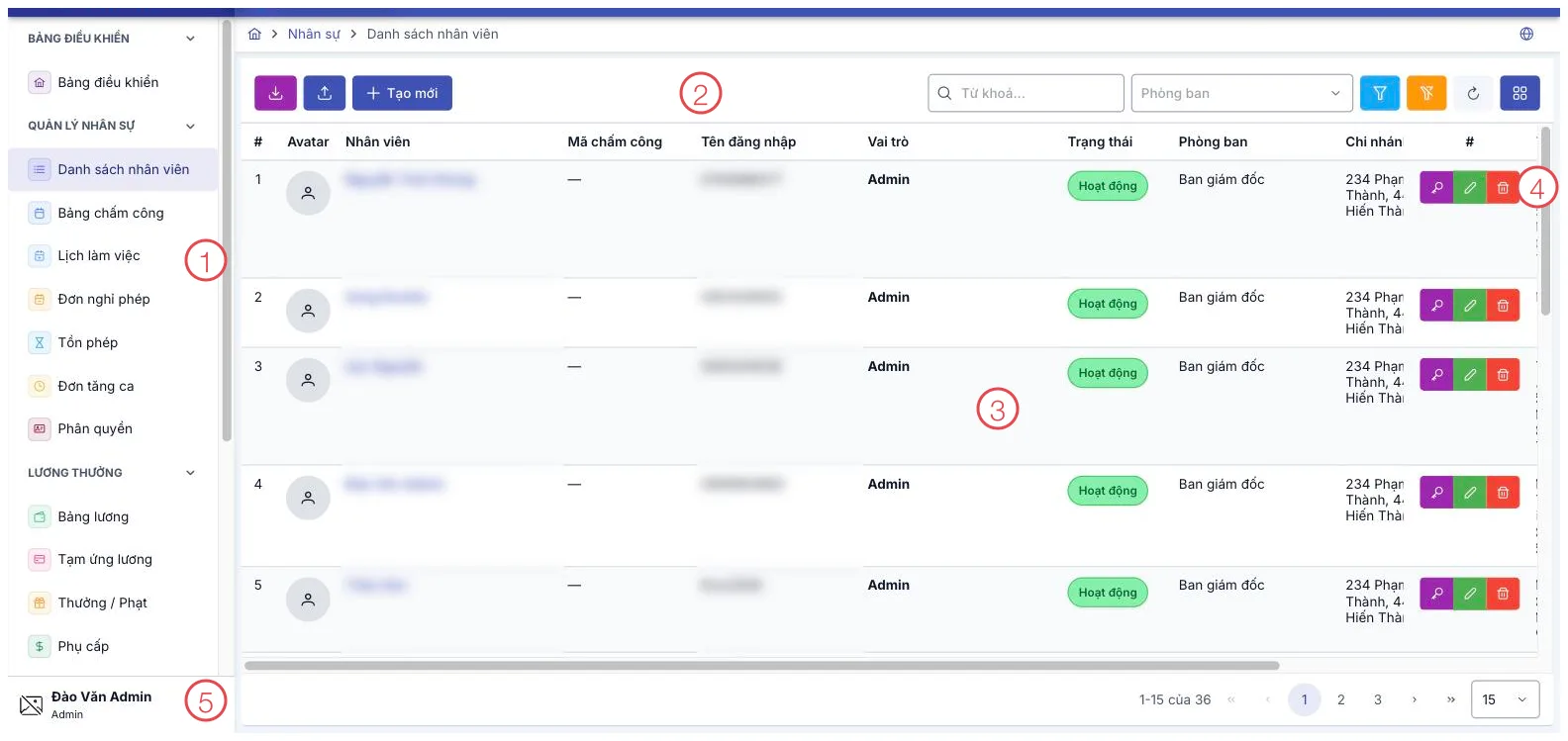Click the last page double-arrow button
1568x741 pixels.
[x=1451, y=699]
